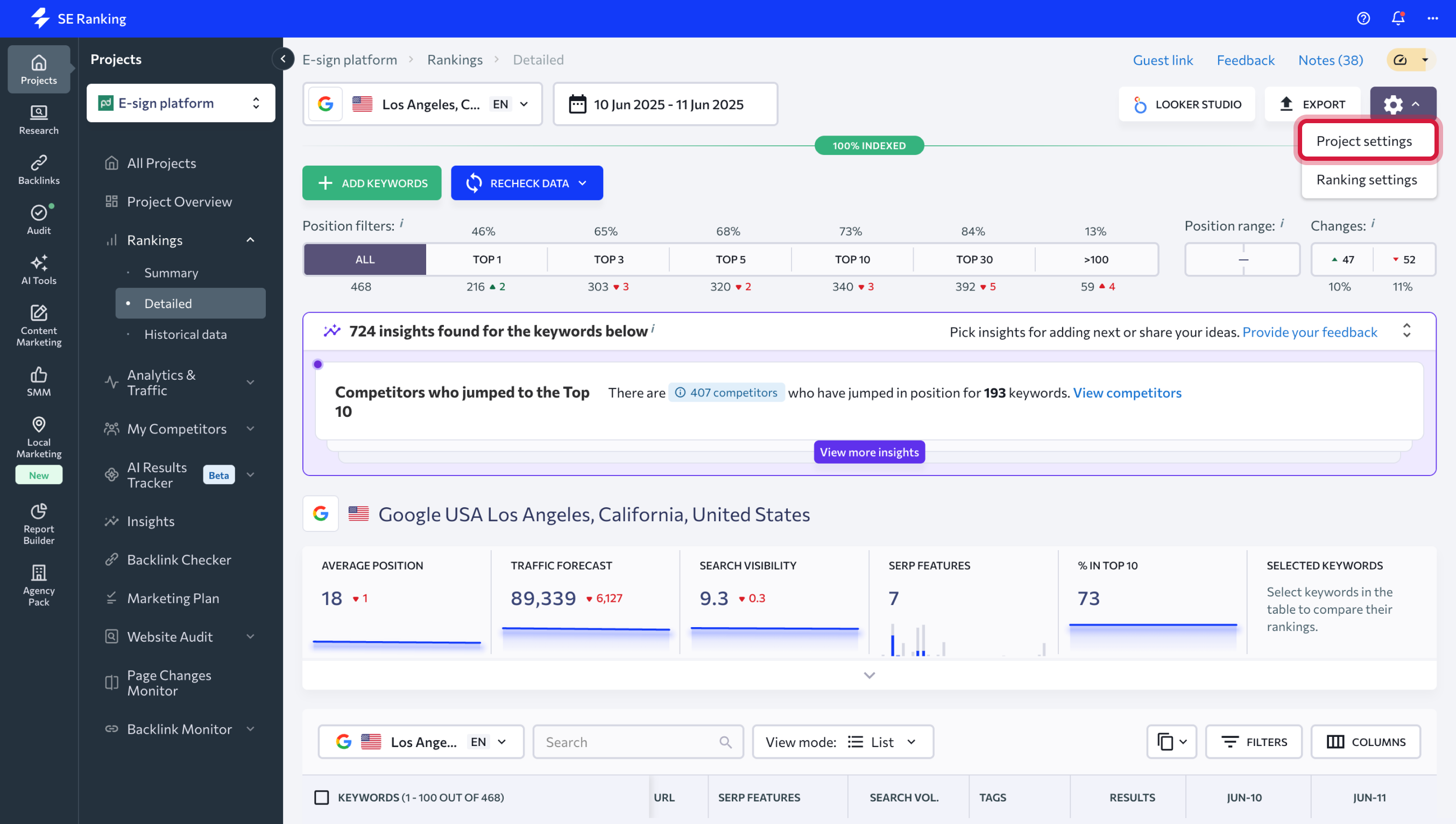Screen dimensions: 1456x824
Task: Open notifications bell
Action: (1398, 19)
